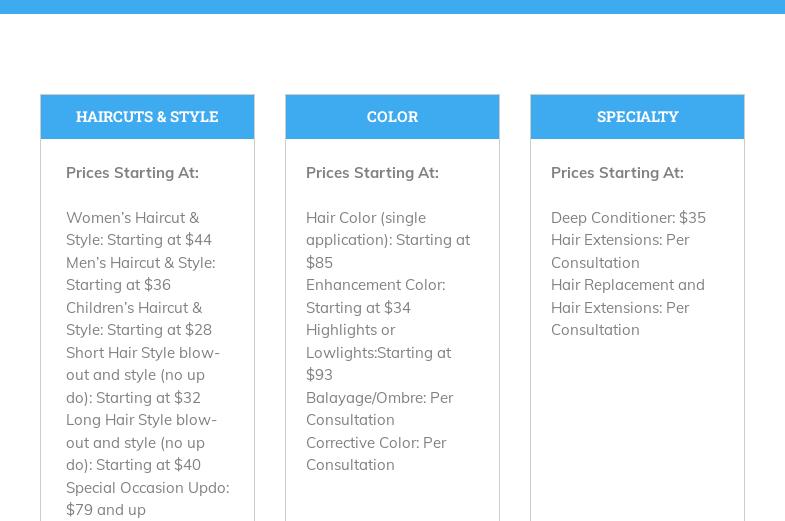This screenshot has width=785, height=521.
Task: Click the HAIRCUTS & STYLE column header
Action: click(x=147, y=117)
